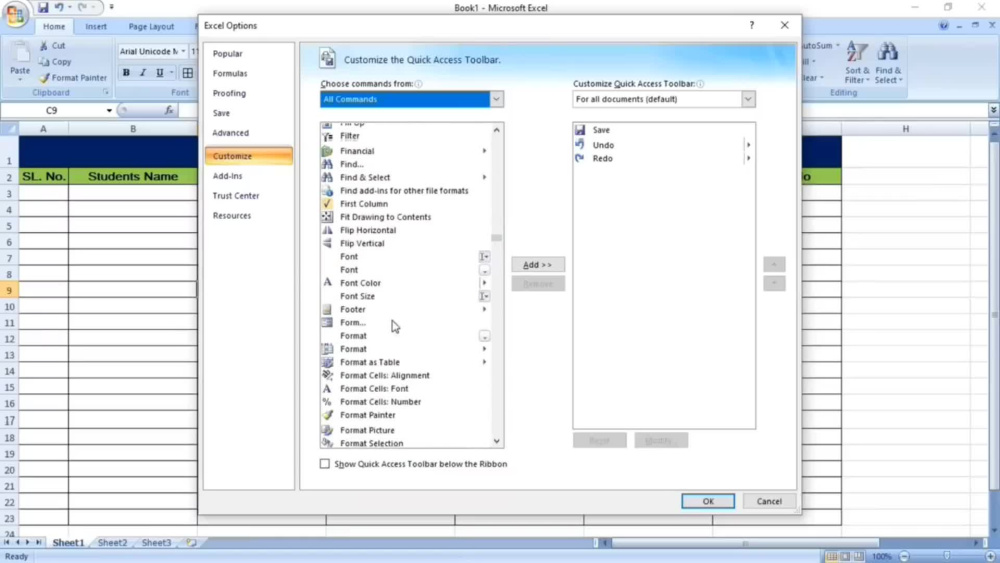This screenshot has height=563, width=1000.
Task: Click the dialog help question mark icon
Action: [752, 26]
